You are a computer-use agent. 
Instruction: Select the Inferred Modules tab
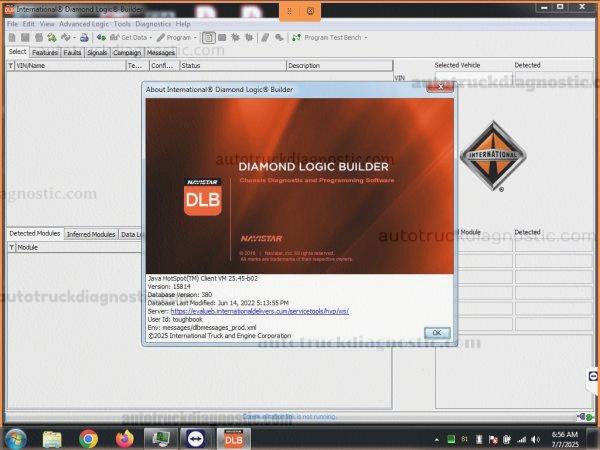coord(90,234)
